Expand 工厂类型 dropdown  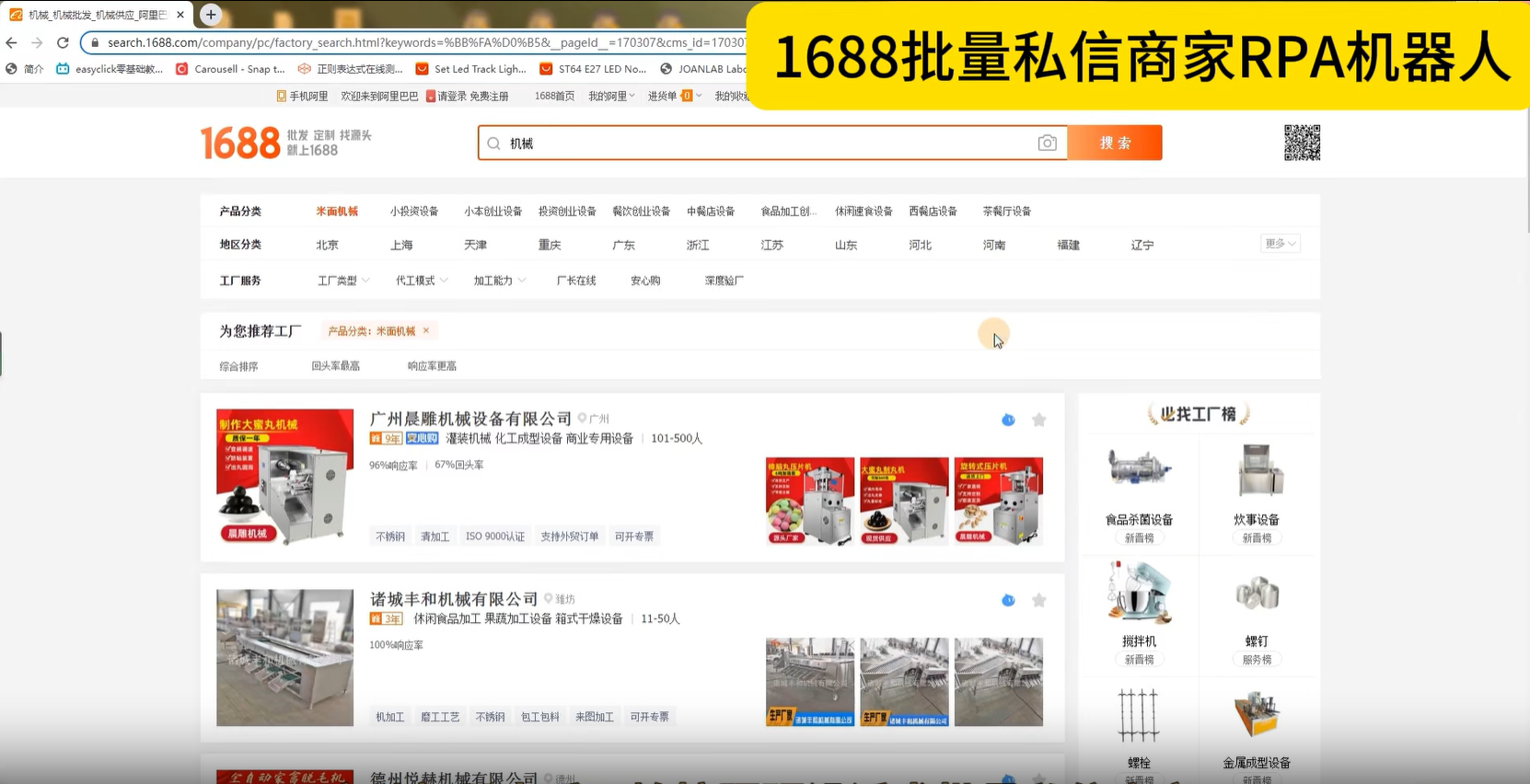click(343, 281)
